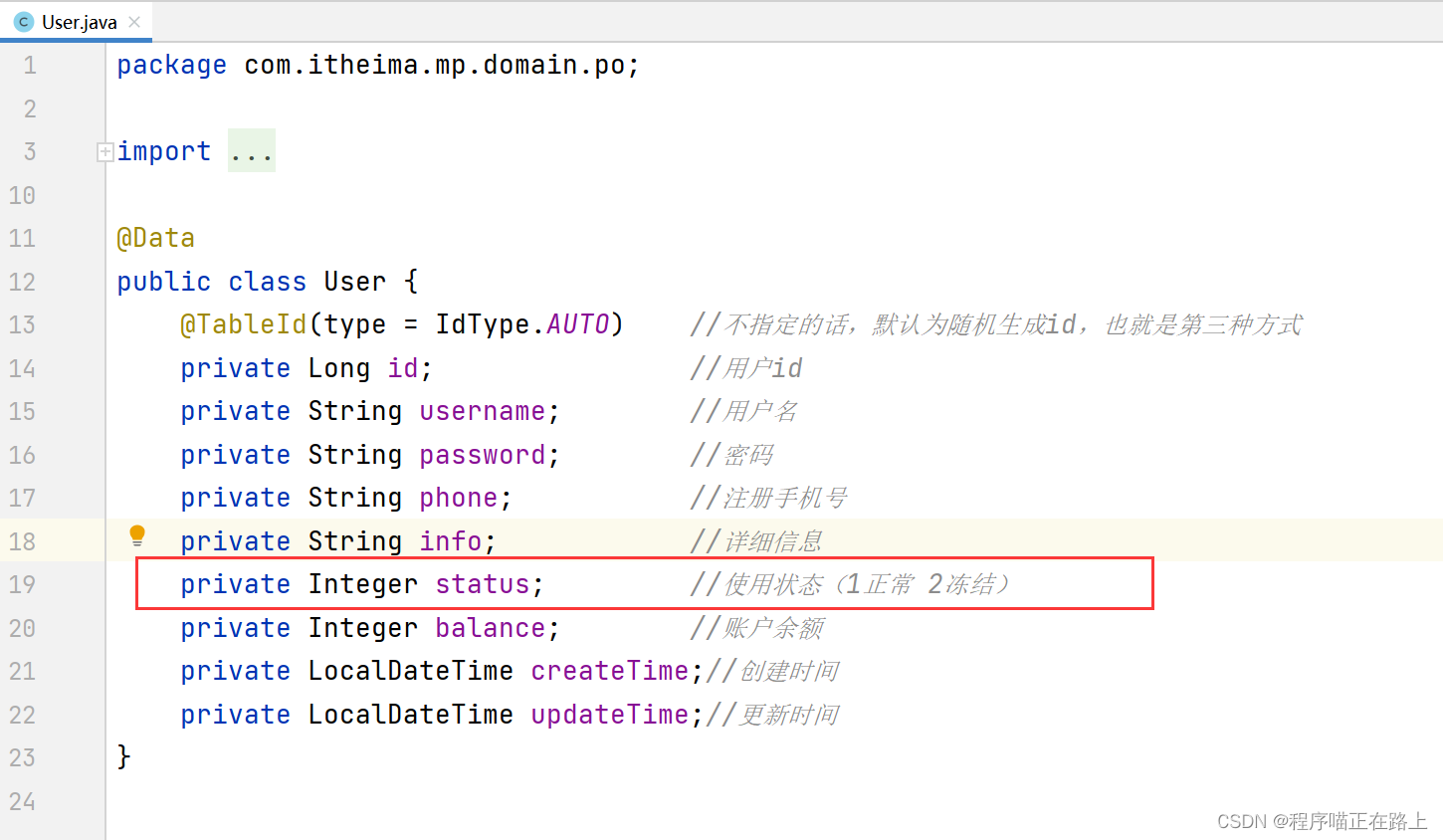Click the package keyword on line 1
Image resolution: width=1443 pixels, height=840 pixels.
tap(172, 65)
